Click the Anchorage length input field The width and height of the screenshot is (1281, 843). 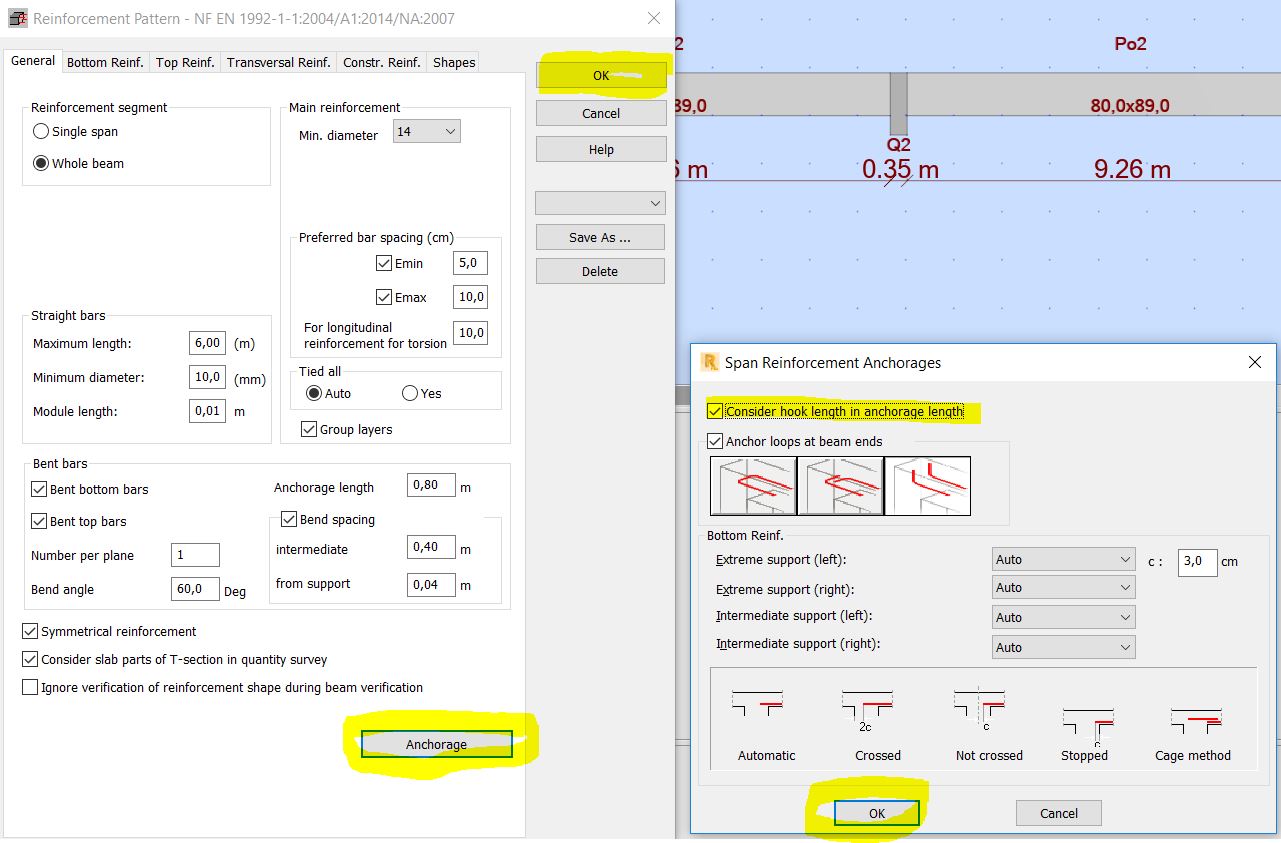pos(430,485)
